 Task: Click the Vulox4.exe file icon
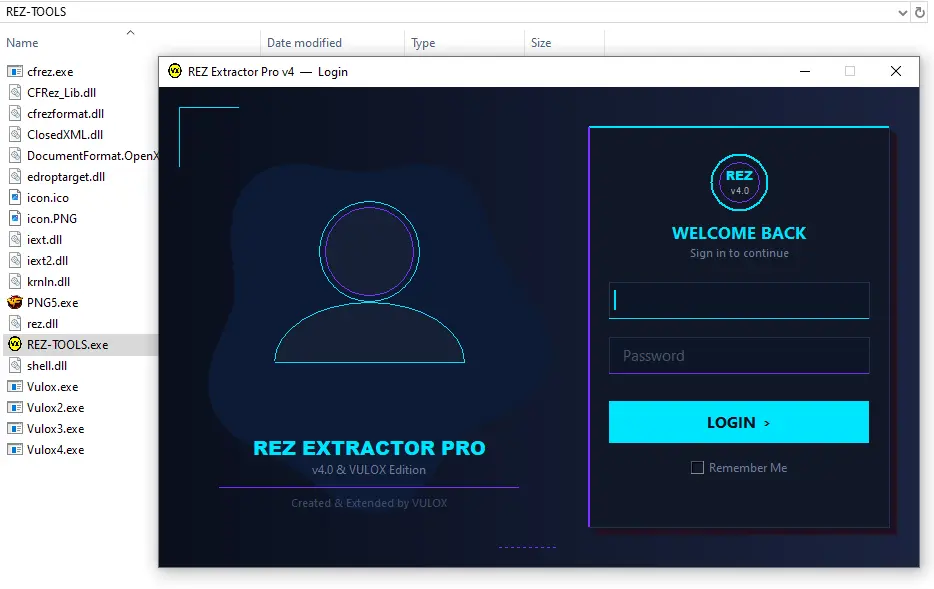pos(15,449)
